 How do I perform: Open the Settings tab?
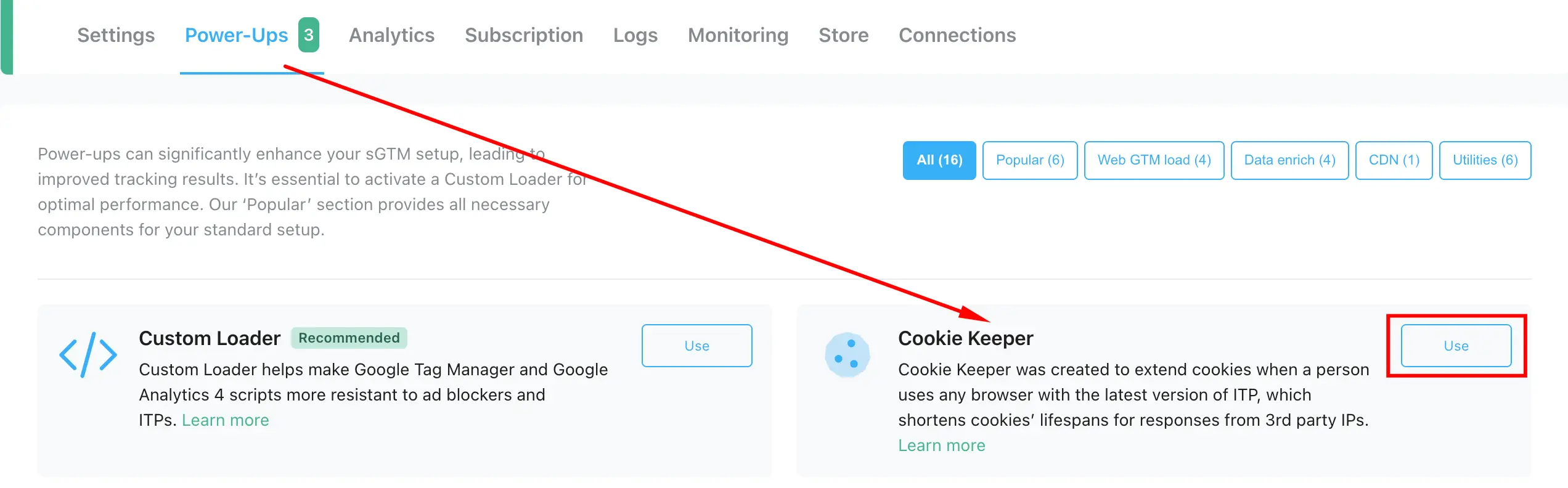click(x=116, y=35)
